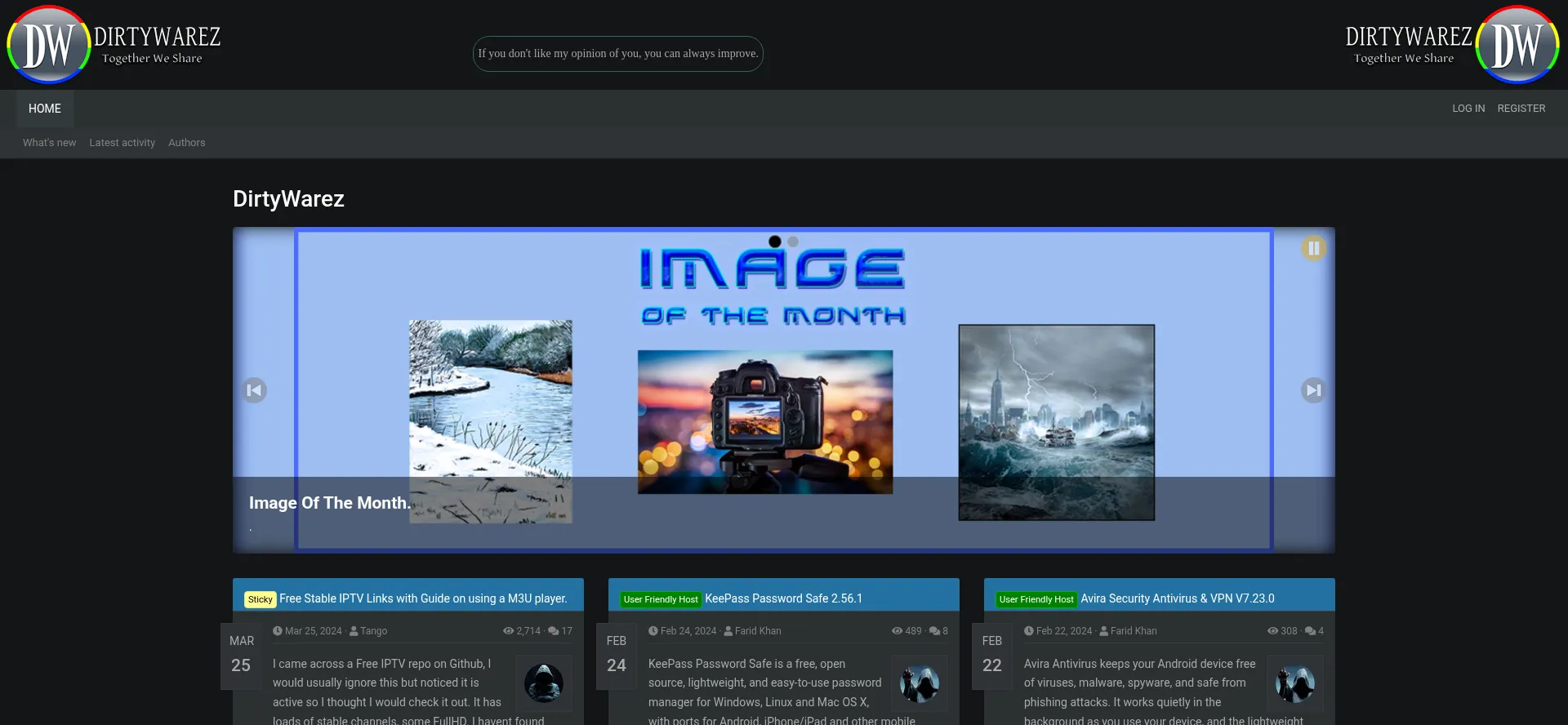Click Mar 25, 2024 date on IPTV post
1568x725 pixels.
pyautogui.click(x=314, y=631)
